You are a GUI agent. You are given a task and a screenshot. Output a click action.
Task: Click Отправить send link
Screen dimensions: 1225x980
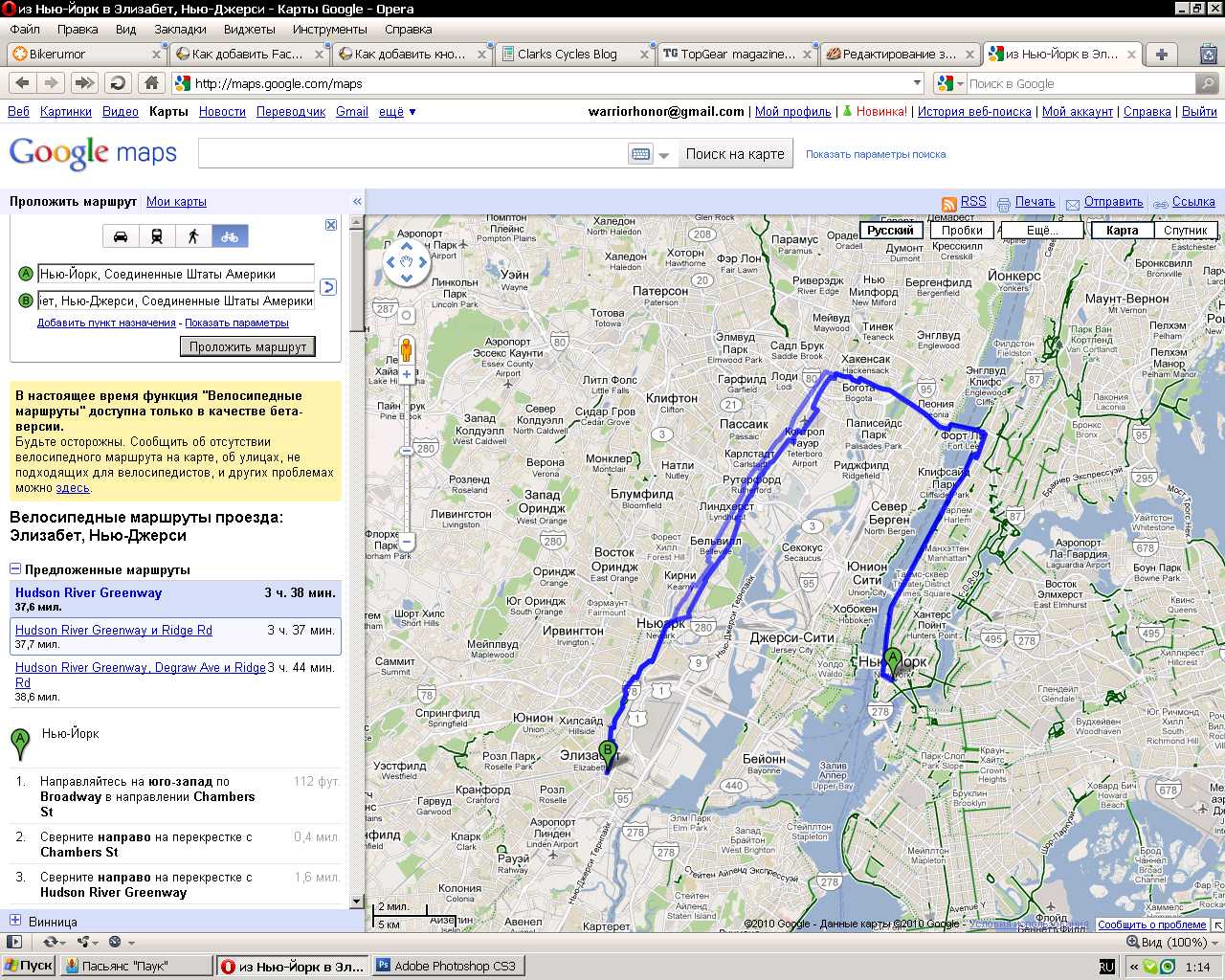click(1113, 202)
